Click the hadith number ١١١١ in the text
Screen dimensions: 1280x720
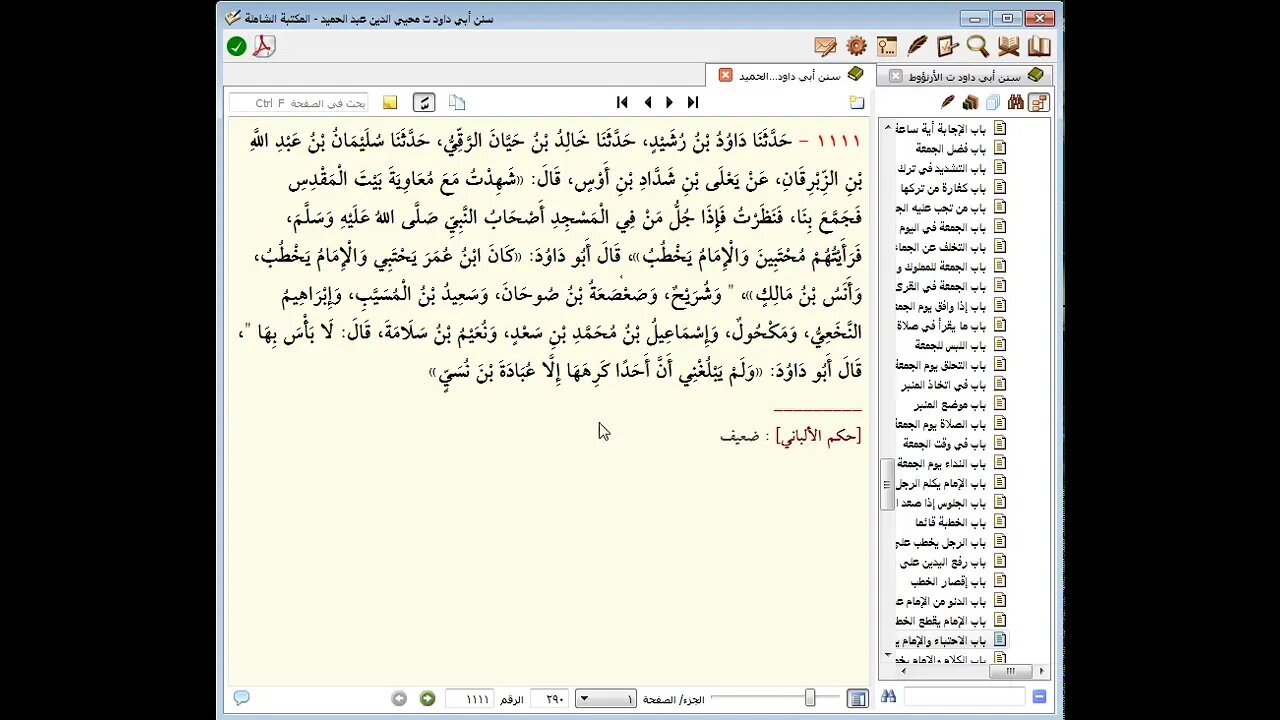pyautogui.click(x=839, y=141)
